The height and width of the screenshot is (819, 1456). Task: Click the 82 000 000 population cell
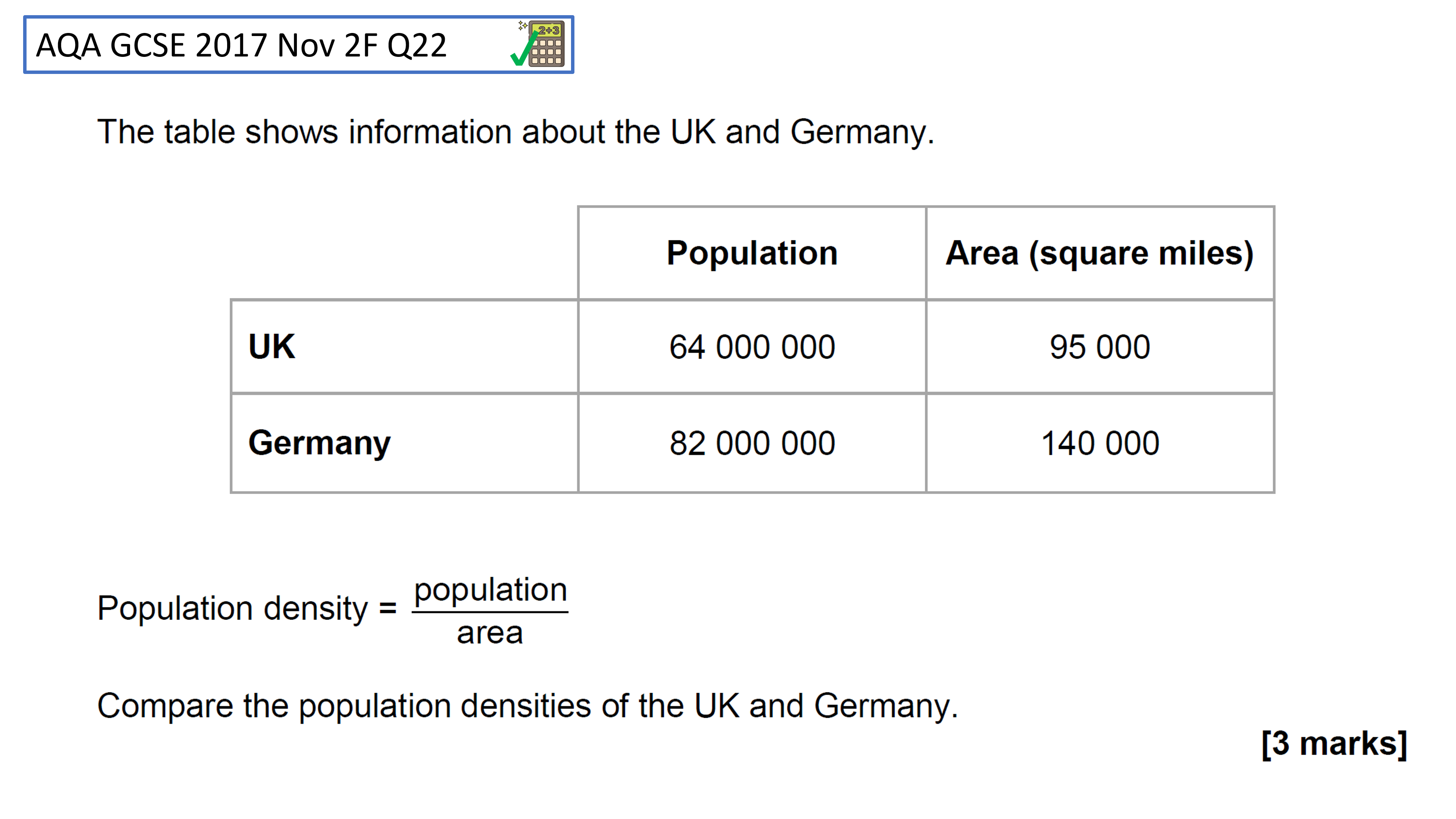pos(752,443)
